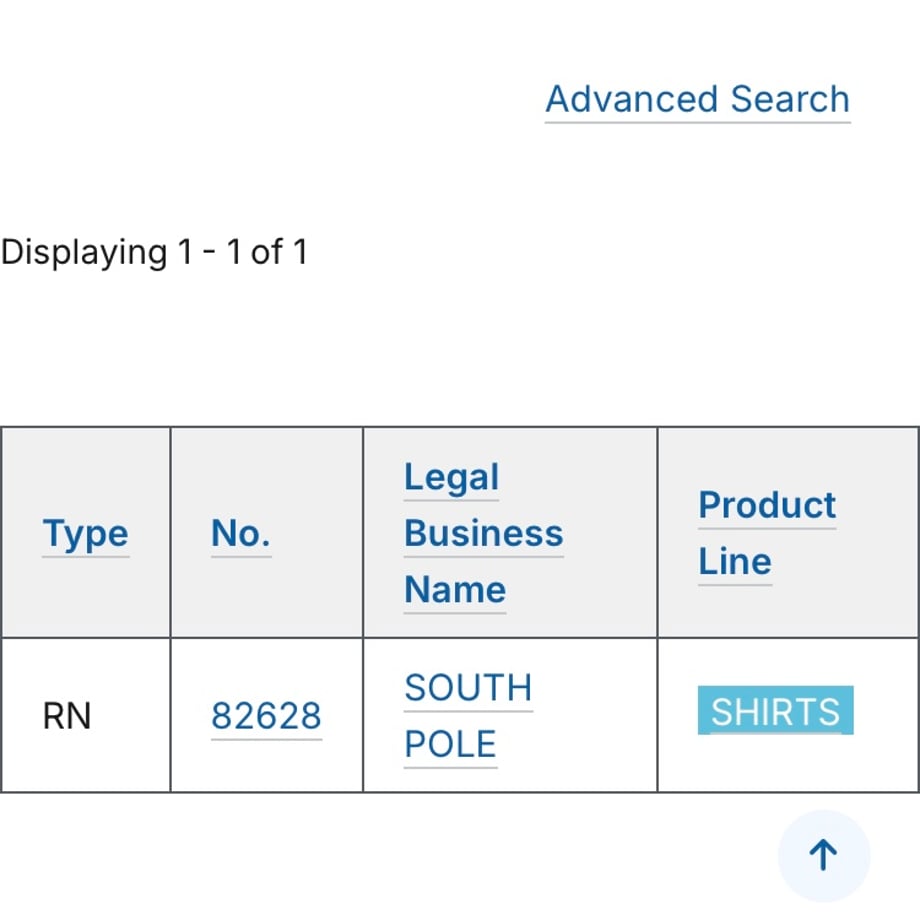Viewport: 920px width, 920px height.
Task: Sort by the Product Line column header
Action: (767, 533)
